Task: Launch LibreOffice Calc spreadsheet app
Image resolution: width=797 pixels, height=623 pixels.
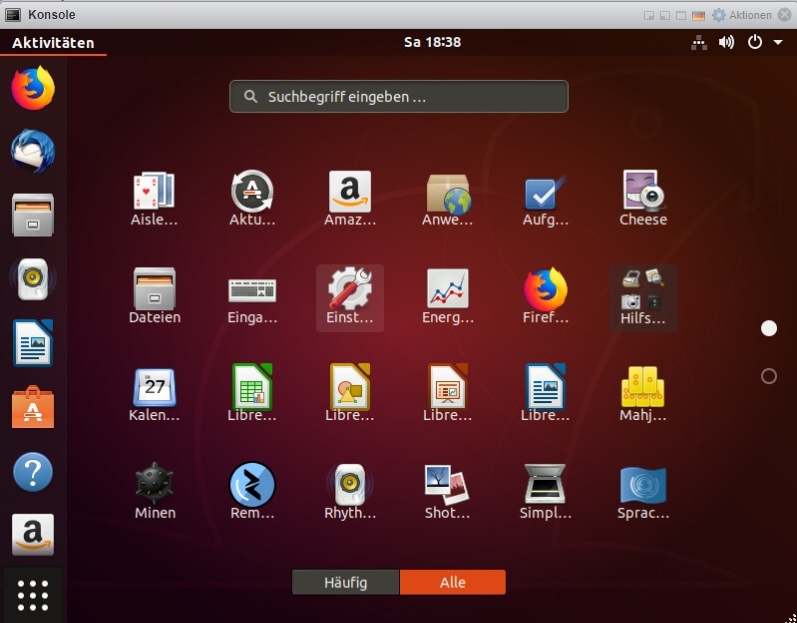Action: coord(252,394)
